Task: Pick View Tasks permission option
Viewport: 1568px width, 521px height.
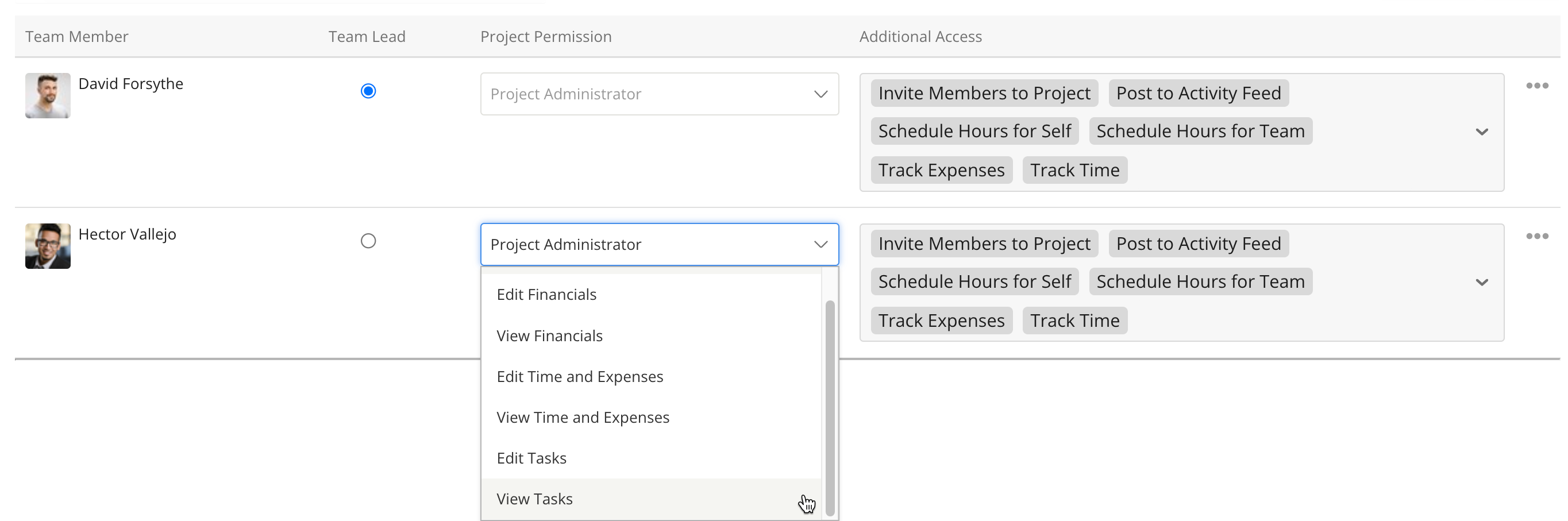Action: click(534, 499)
